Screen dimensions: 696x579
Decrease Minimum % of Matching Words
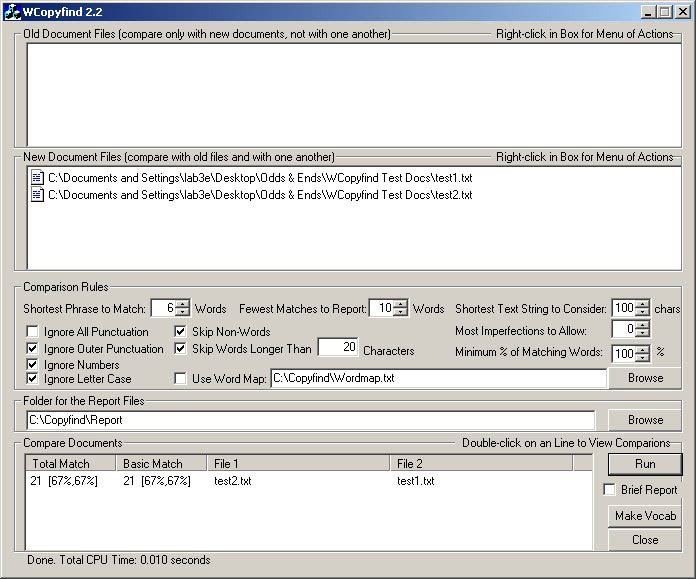tap(642, 357)
